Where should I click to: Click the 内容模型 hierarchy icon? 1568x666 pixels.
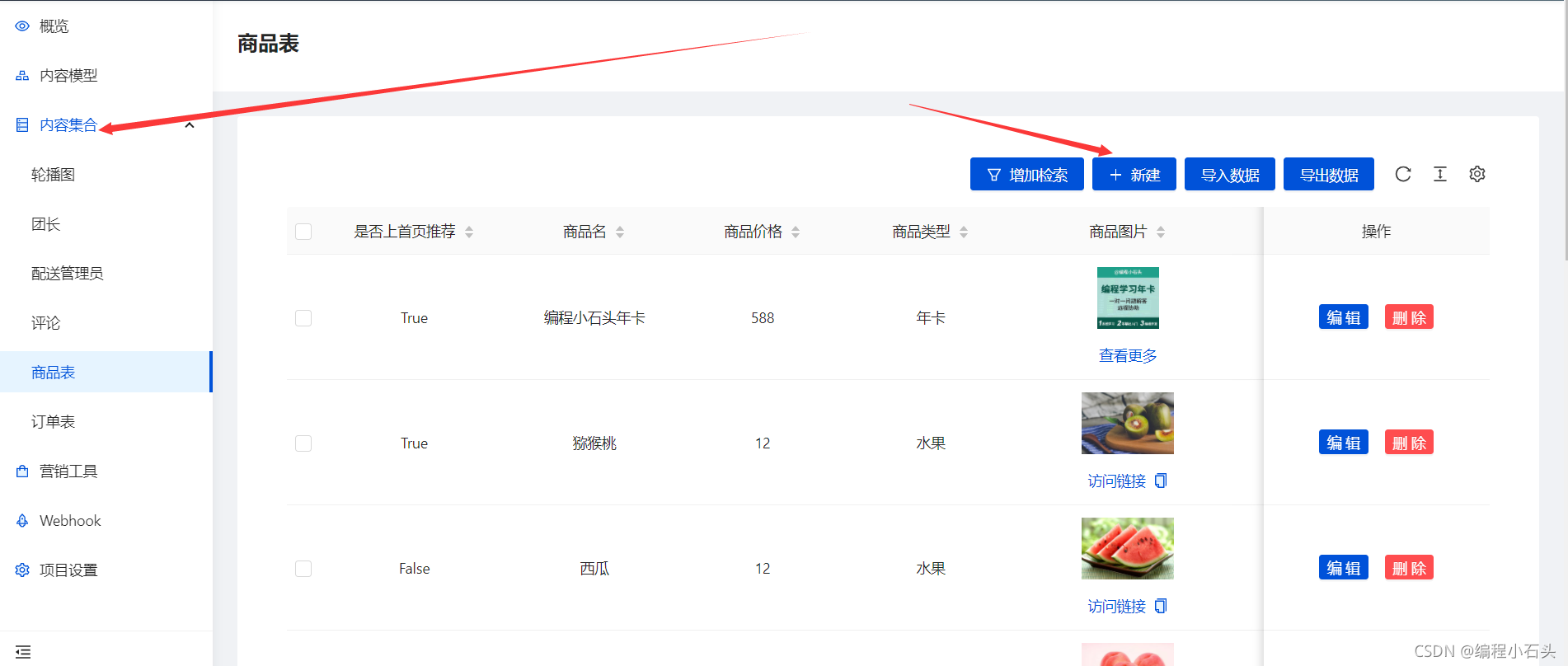(22, 76)
